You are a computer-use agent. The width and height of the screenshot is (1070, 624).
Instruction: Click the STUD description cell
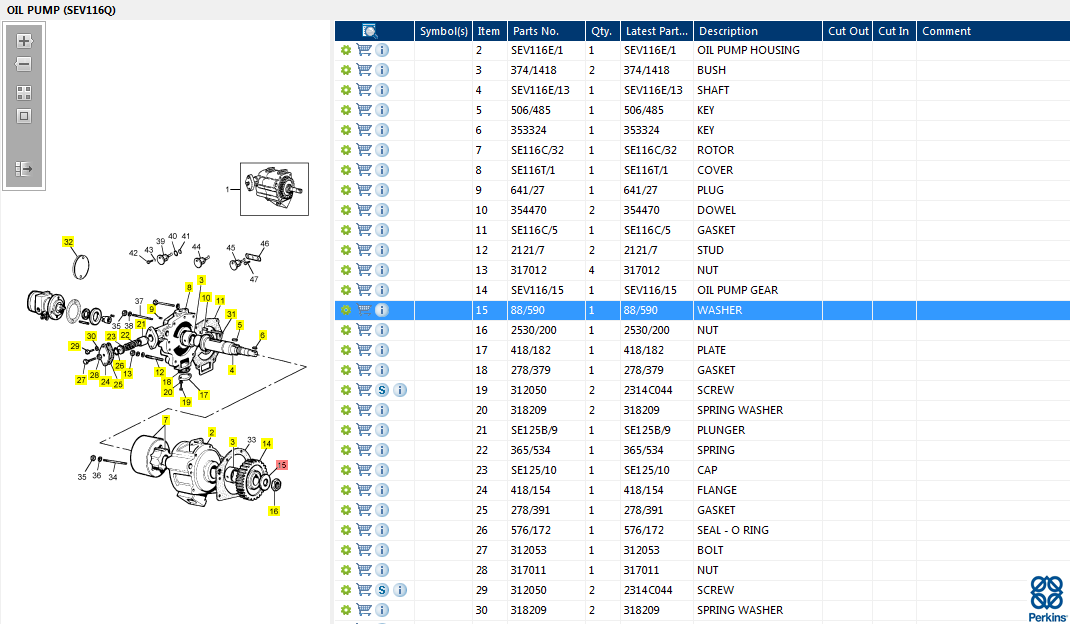coord(757,250)
